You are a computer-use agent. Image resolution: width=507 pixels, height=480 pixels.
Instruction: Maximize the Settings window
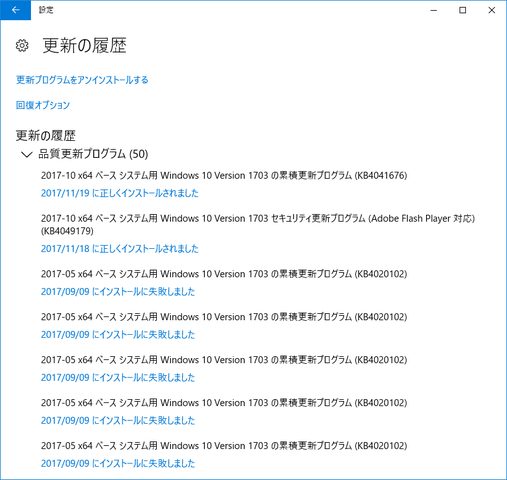pos(463,10)
